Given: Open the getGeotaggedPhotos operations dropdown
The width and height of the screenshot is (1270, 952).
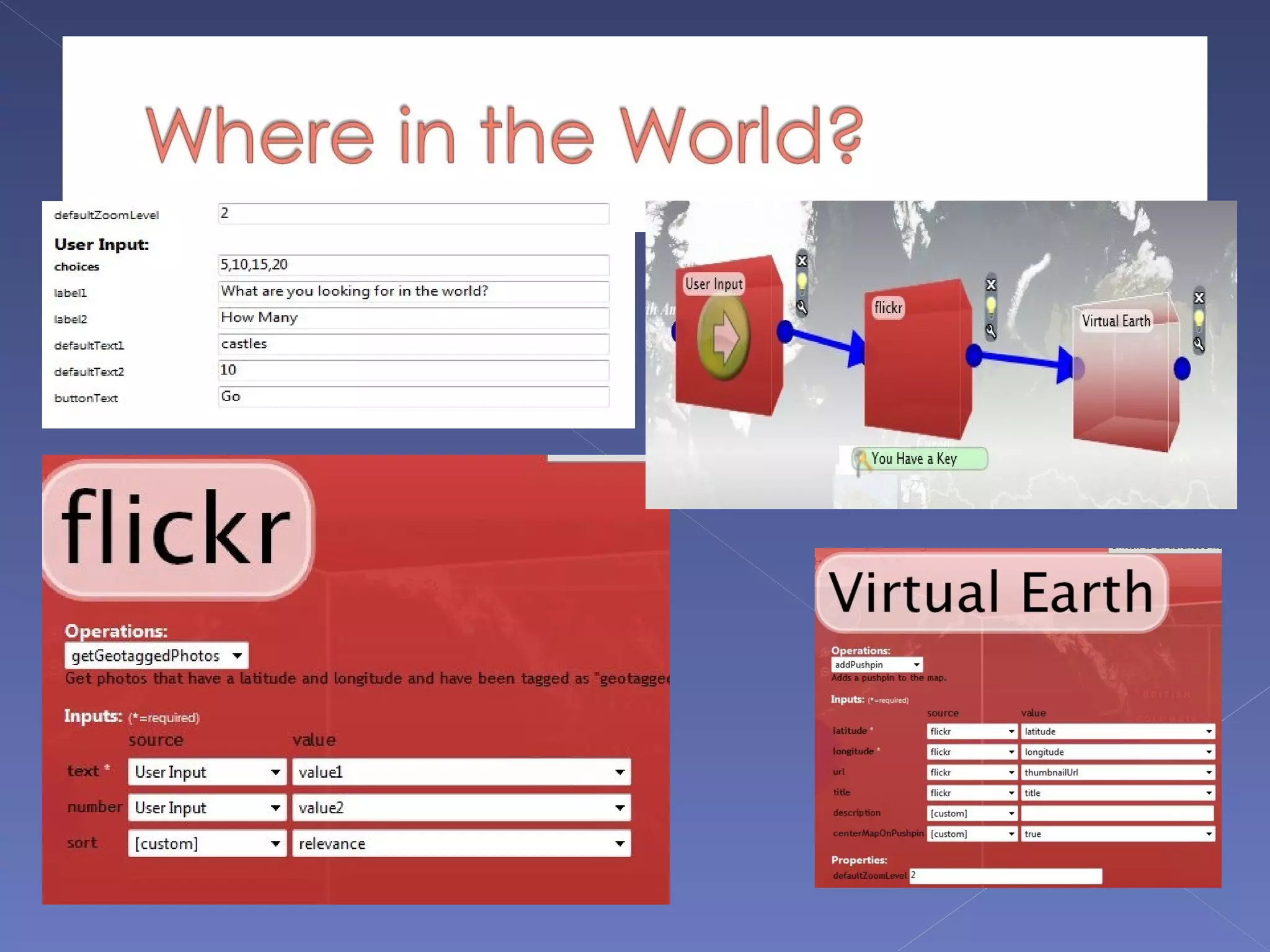Looking at the screenshot, I should point(156,656).
